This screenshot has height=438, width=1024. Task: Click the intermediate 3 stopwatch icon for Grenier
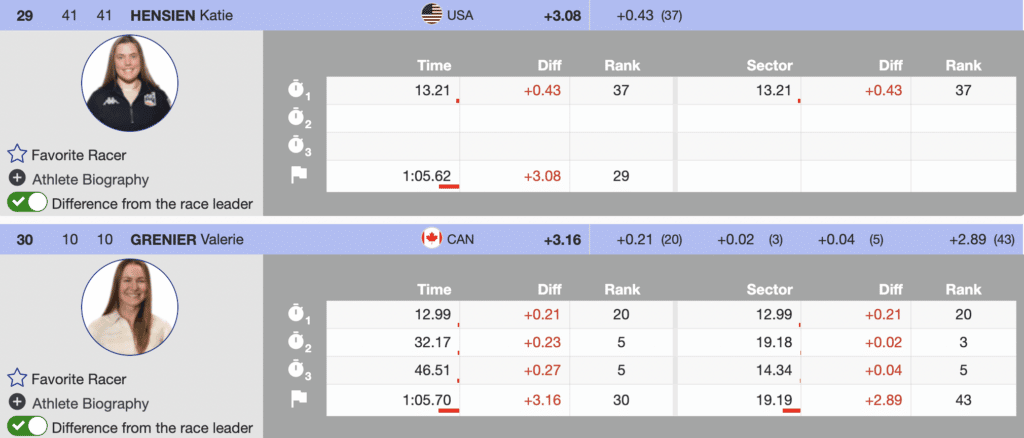coord(299,370)
